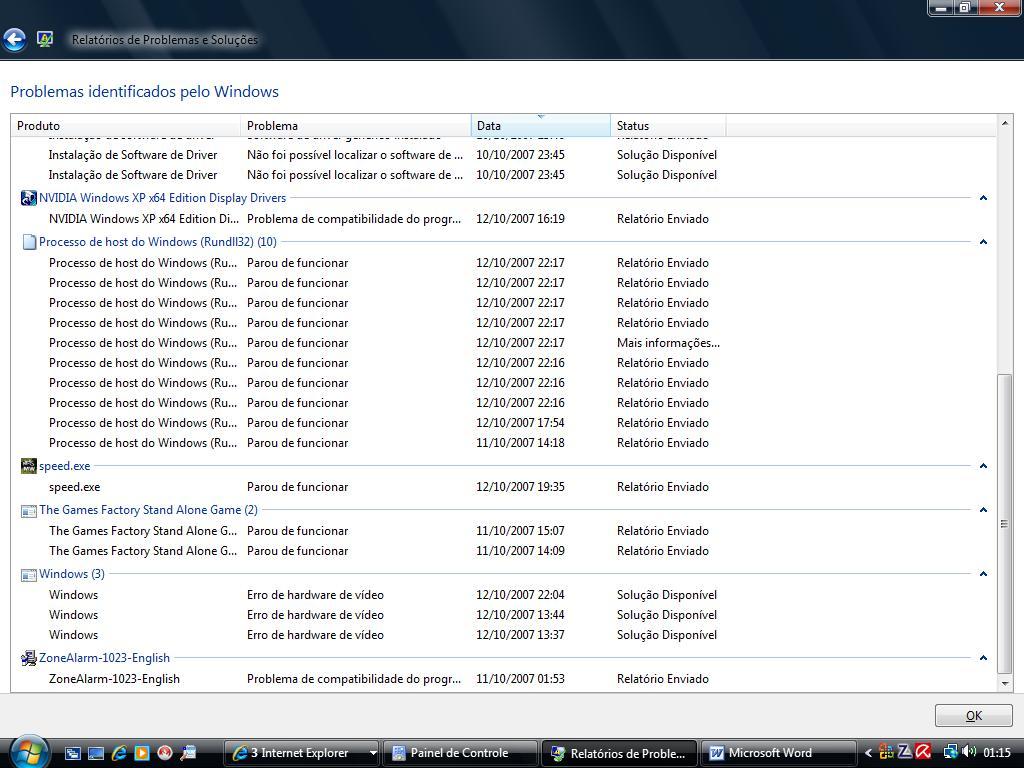Click the ZoneAlarm-1023-English group icon
Image resolution: width=1024 pixels, height=768 pixels.
29,658
